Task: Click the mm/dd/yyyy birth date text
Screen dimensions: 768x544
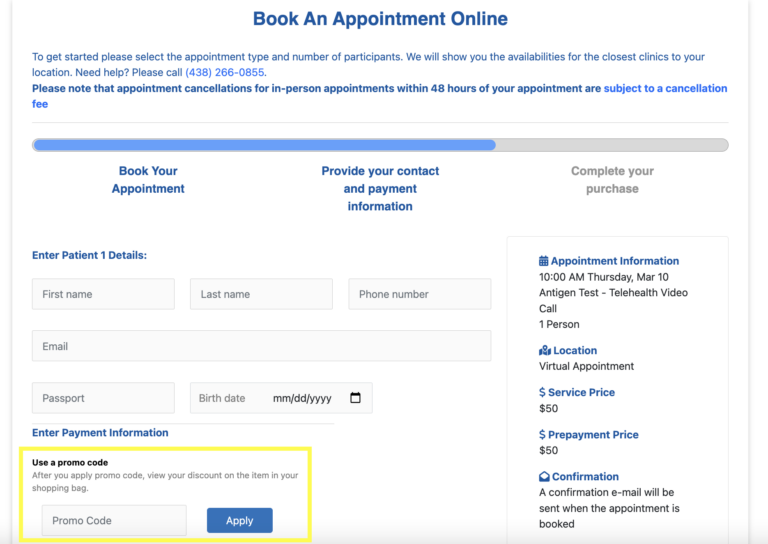Action: [302, 399]
